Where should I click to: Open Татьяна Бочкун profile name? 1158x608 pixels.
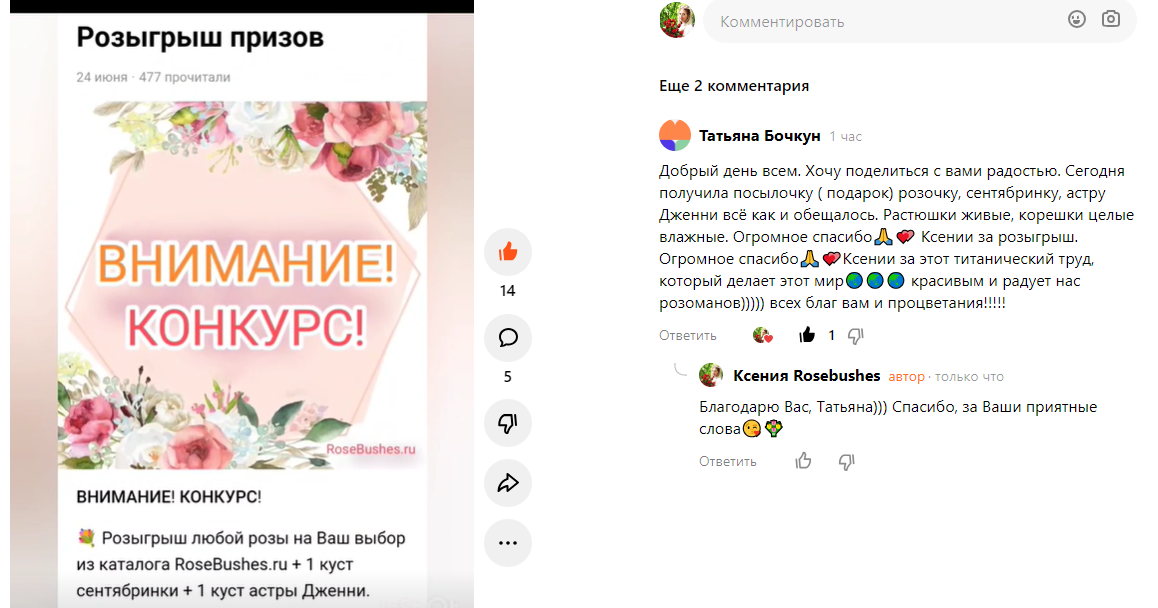[x=759, y=136]
